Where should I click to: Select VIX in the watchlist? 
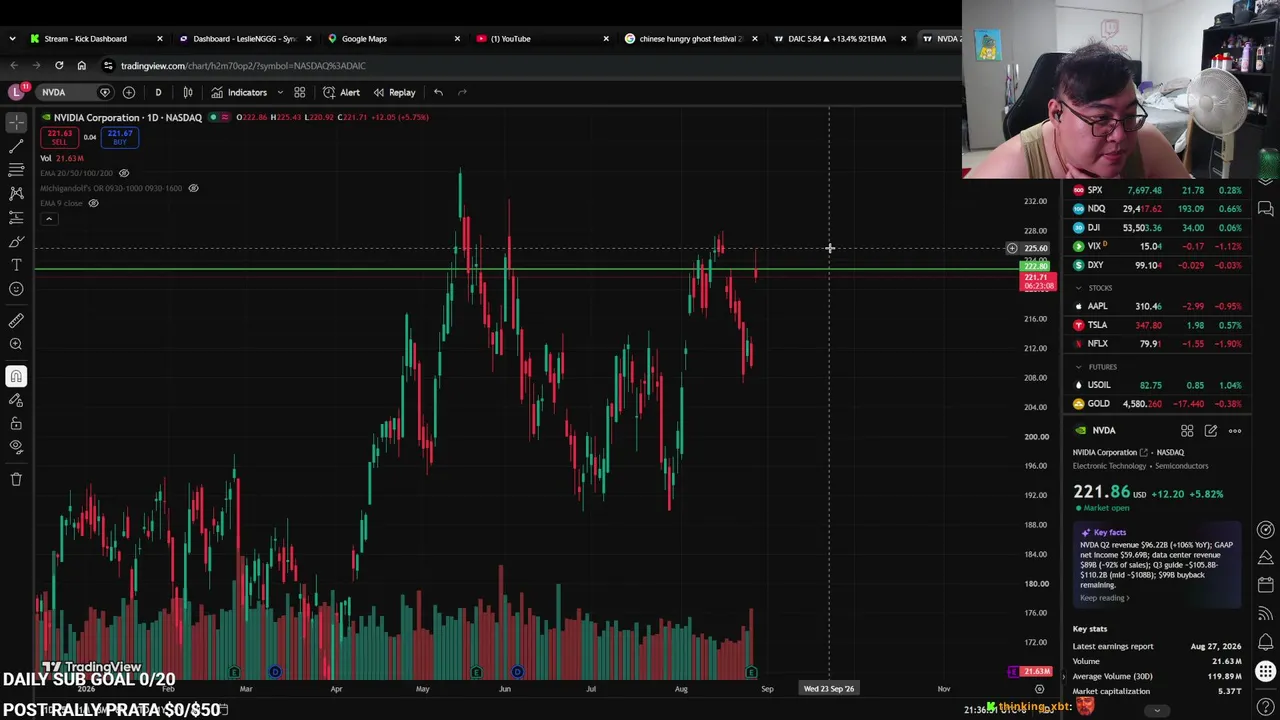pos(1157,246)
